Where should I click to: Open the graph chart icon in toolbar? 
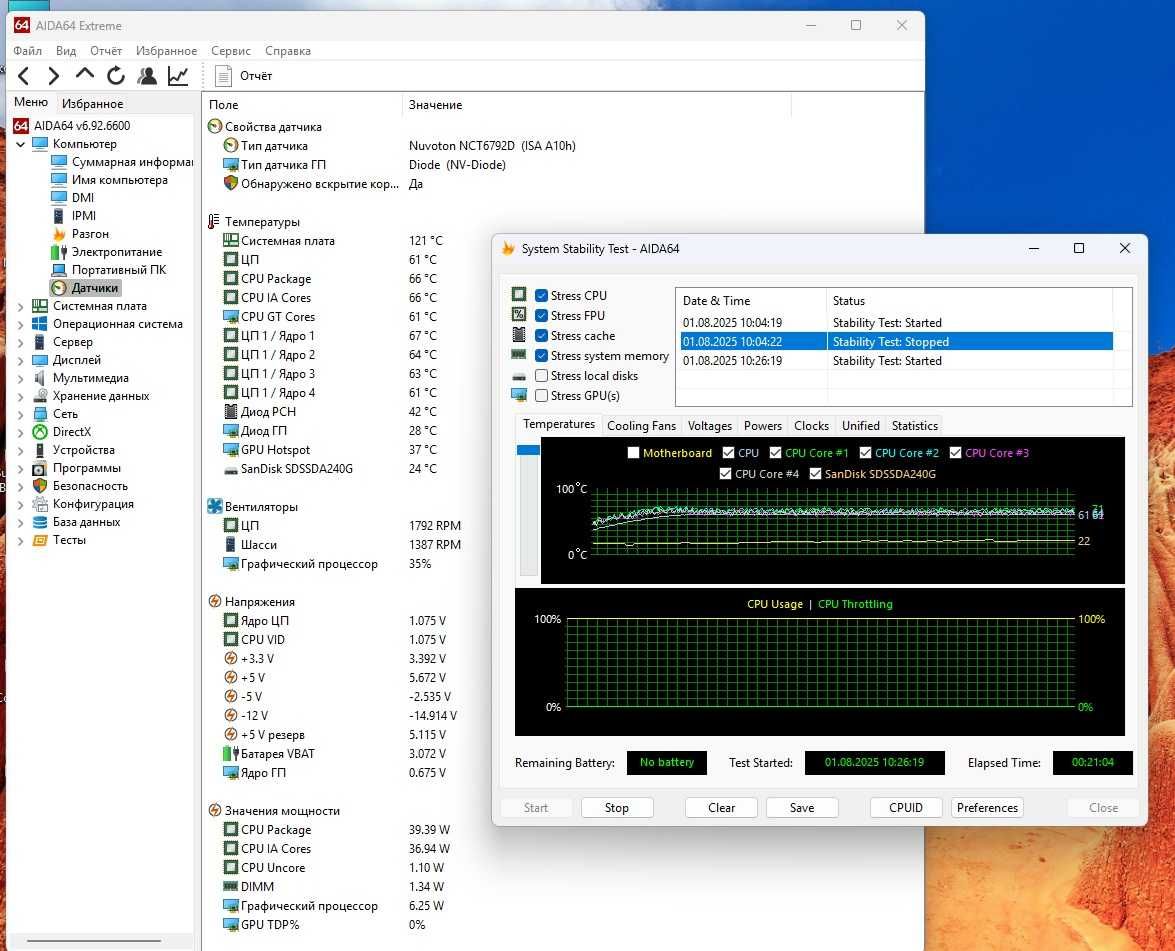[x=178, y=76]
